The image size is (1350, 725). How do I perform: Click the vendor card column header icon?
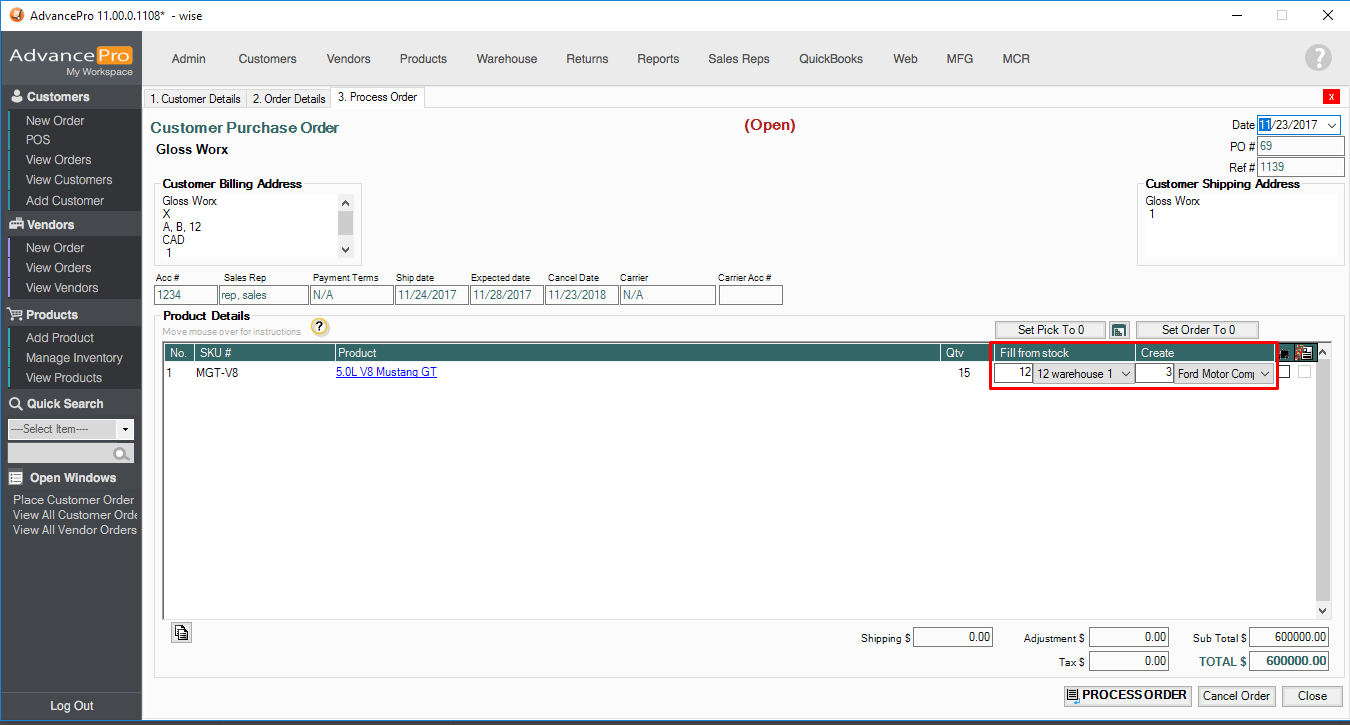pos(1303,353)
